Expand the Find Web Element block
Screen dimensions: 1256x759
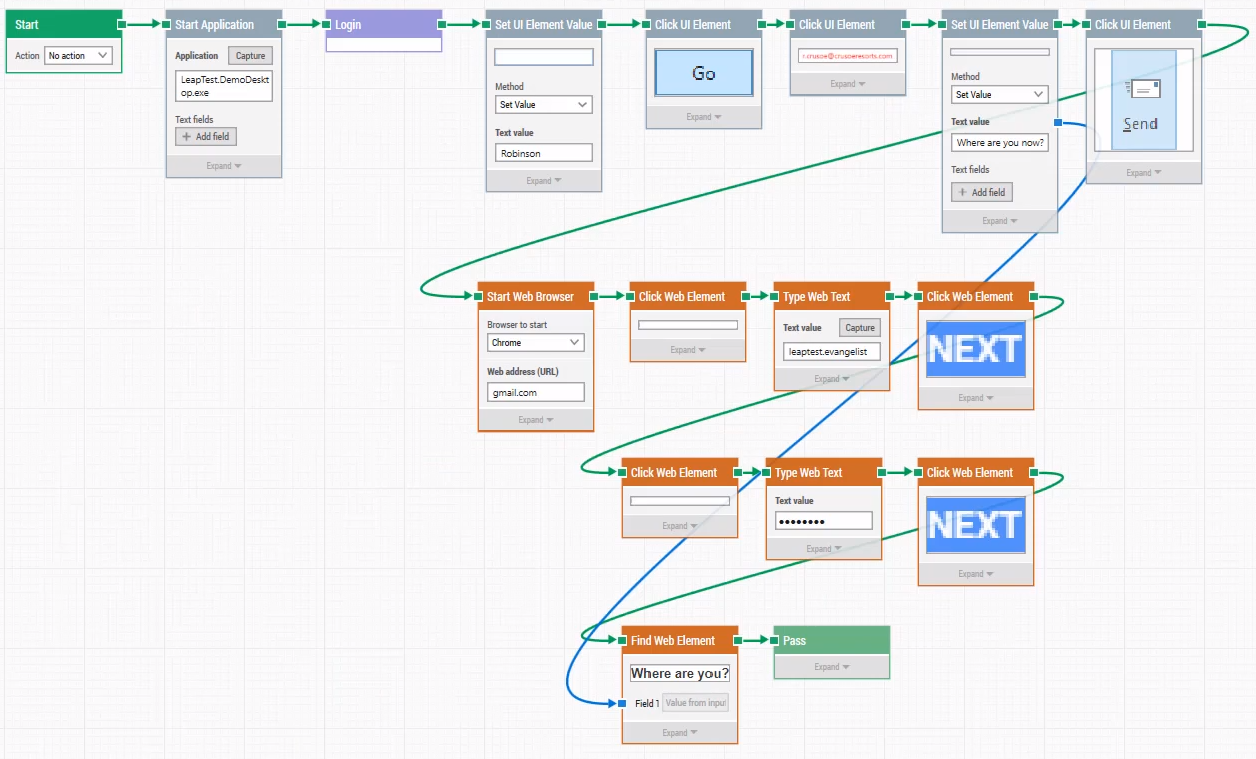680,733
